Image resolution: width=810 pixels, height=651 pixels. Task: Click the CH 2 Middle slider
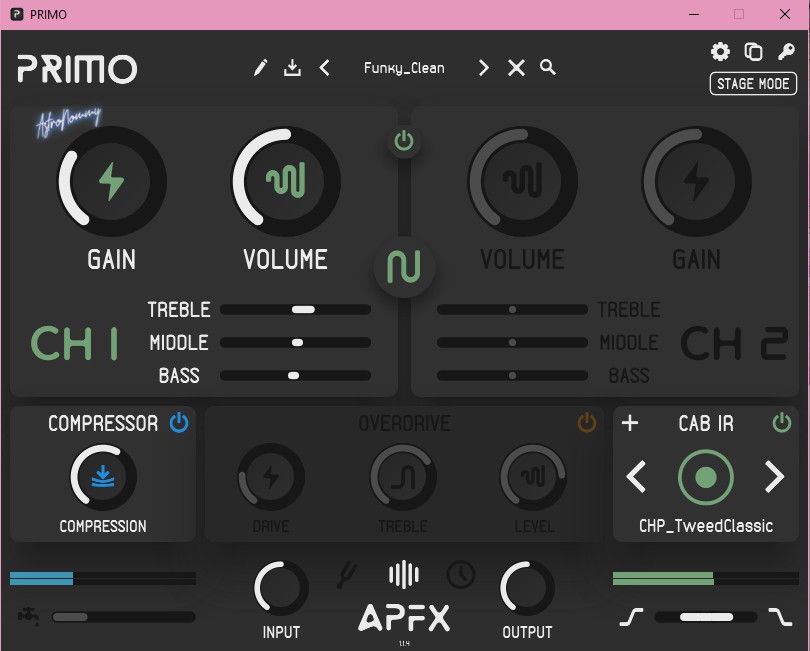512,343
